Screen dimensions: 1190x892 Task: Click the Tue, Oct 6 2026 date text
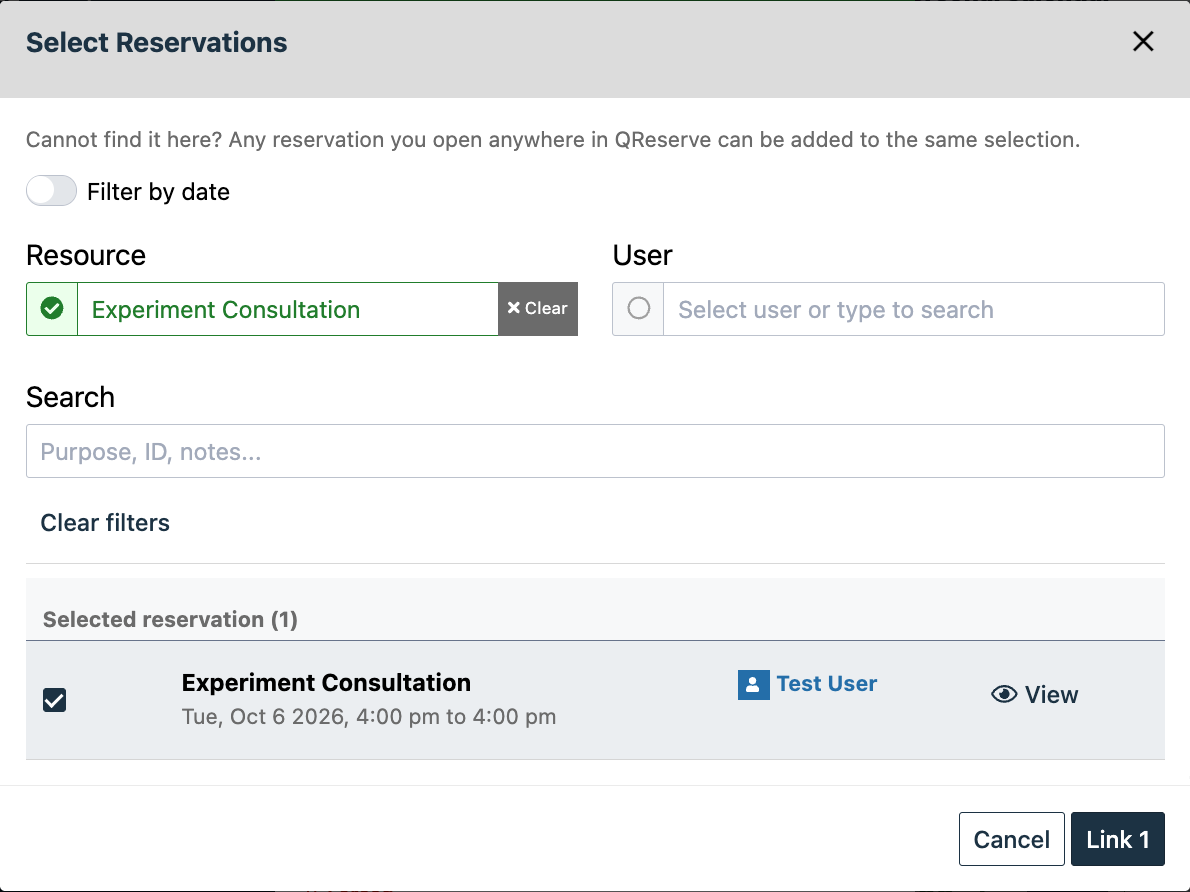click(x=369, y=717)
